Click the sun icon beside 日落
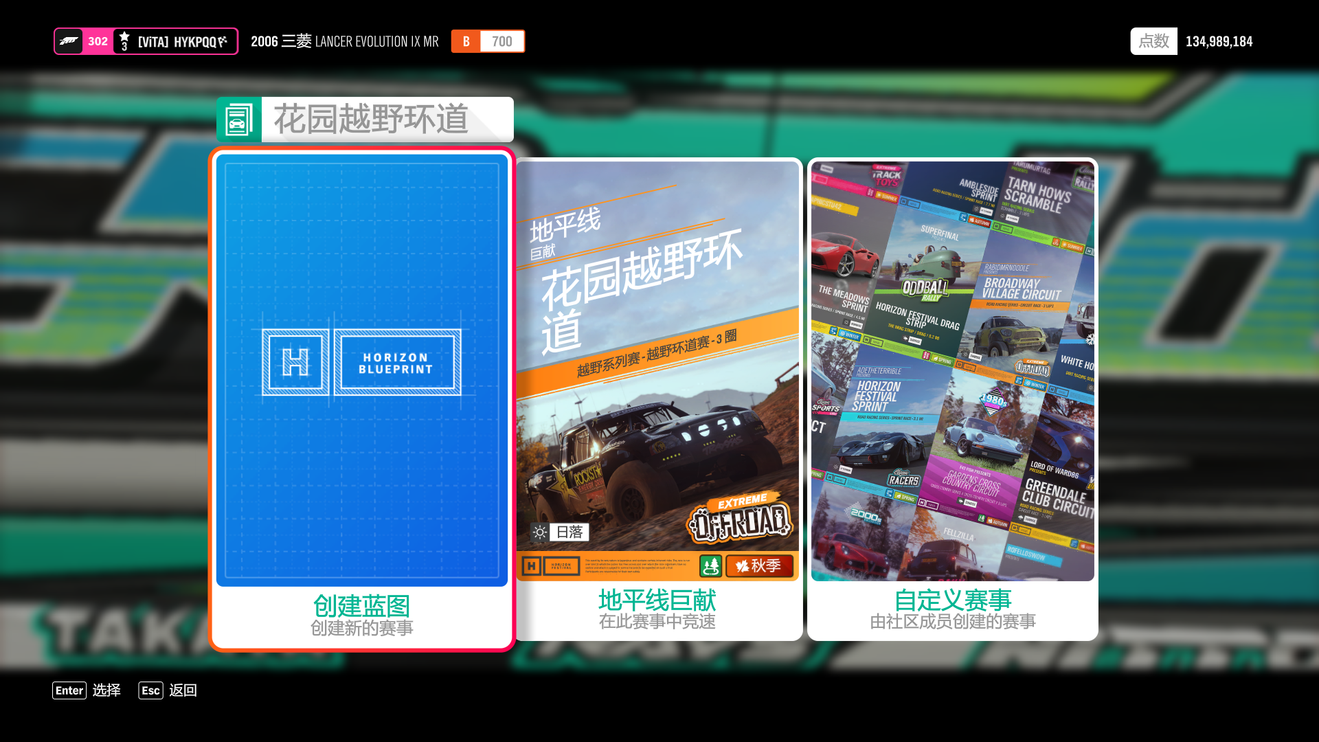Viewport: 1319px width, 742px height. coord(540,532)
